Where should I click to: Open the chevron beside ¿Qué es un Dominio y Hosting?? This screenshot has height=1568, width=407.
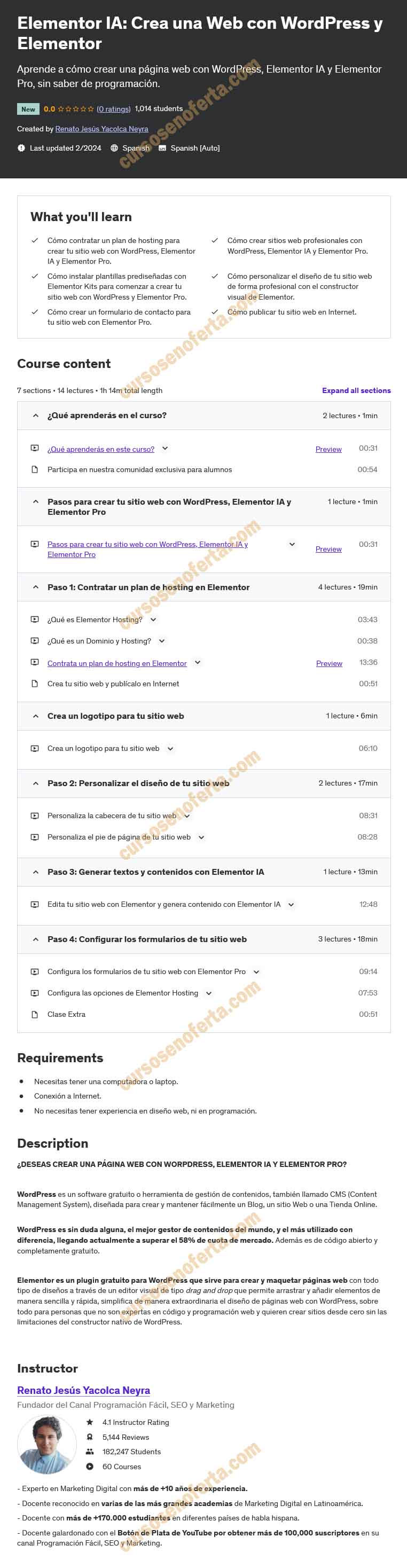click(161, 641)
